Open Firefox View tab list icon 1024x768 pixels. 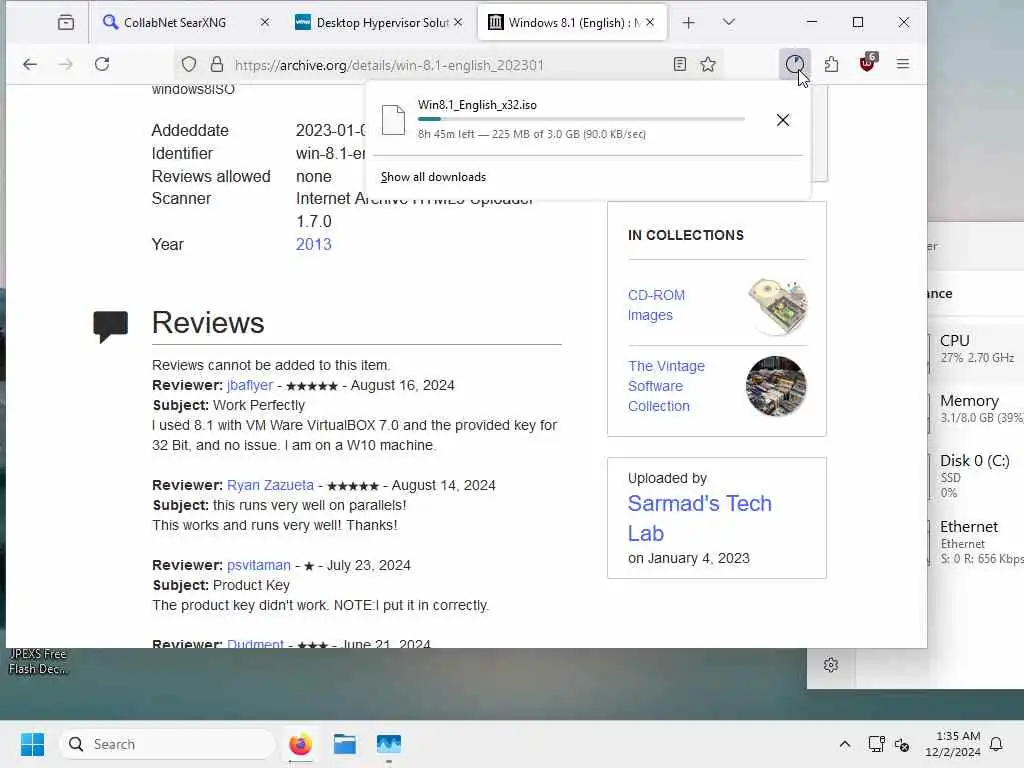66,23
